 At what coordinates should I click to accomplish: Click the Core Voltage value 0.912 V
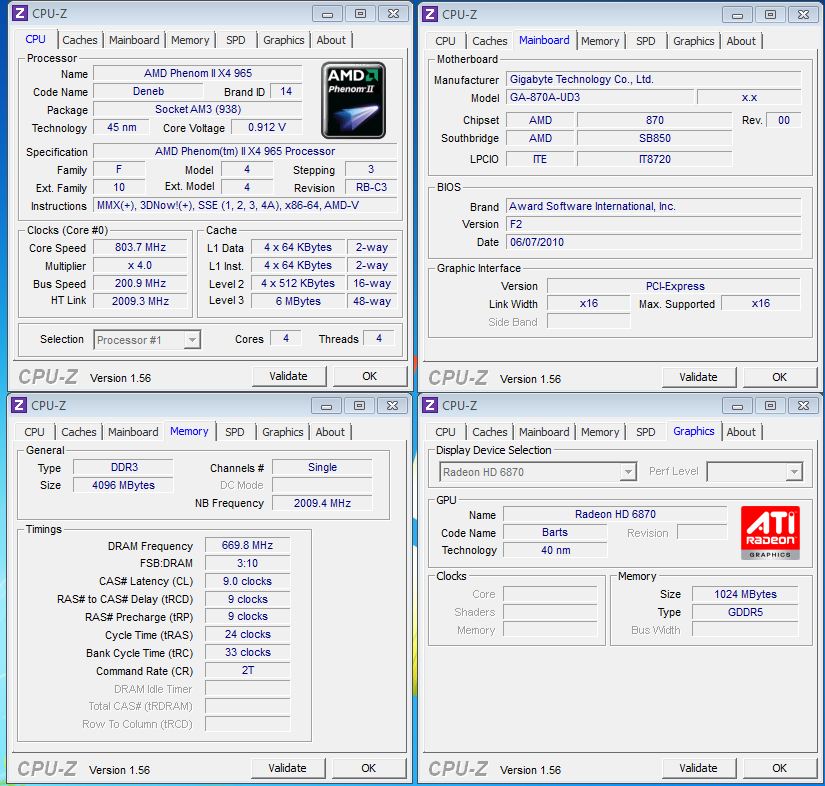click(x=267, y=127)
